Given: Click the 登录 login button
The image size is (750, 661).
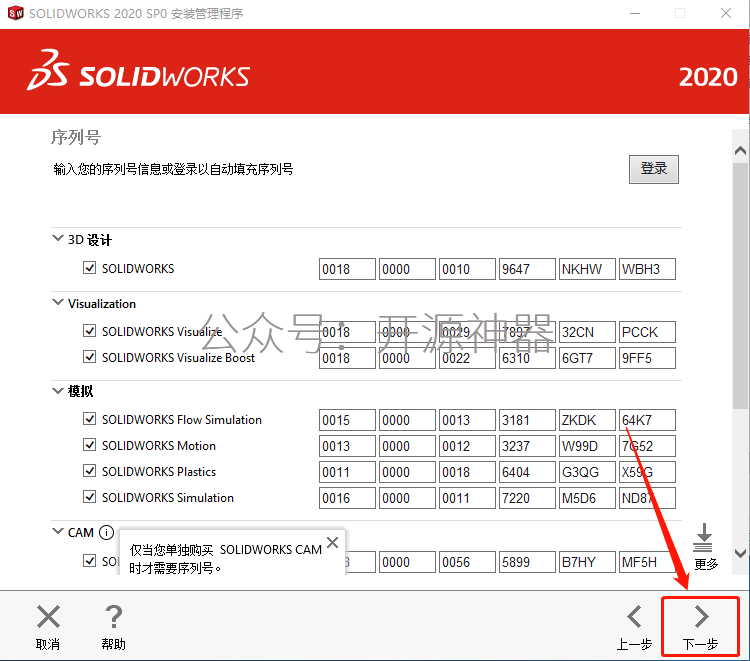Looking at the screenshot, I should 653,169.
